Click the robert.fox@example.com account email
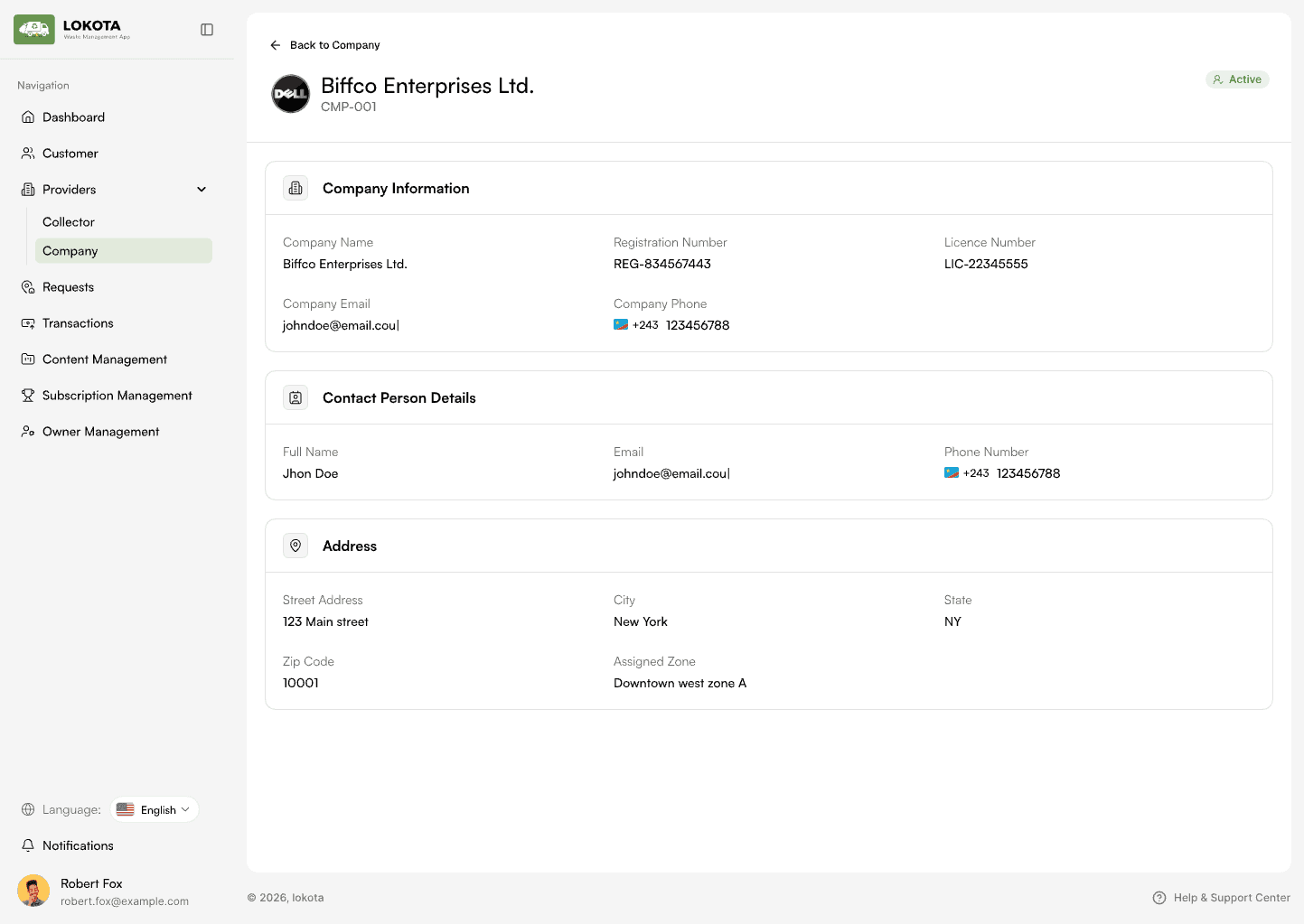1304x924 pixels. tap(125, 901)
